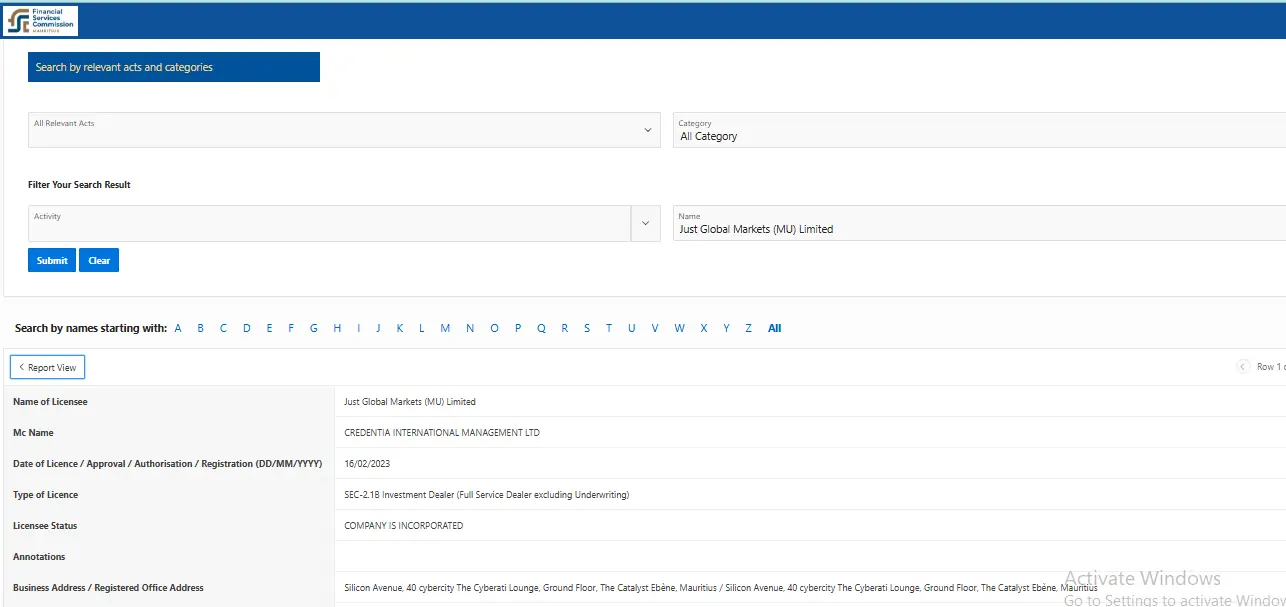Expand the Activity dropdown arrow

[646, 223]
